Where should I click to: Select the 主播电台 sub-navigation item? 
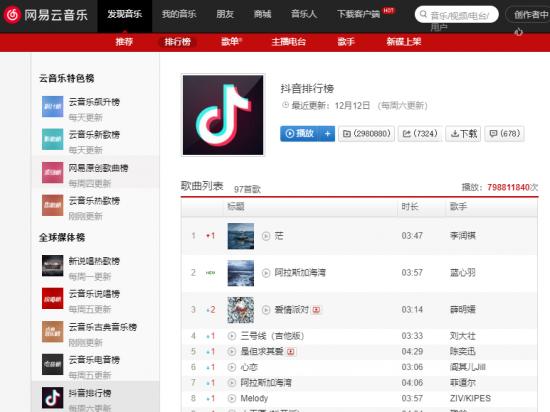(x=289, y=42)
